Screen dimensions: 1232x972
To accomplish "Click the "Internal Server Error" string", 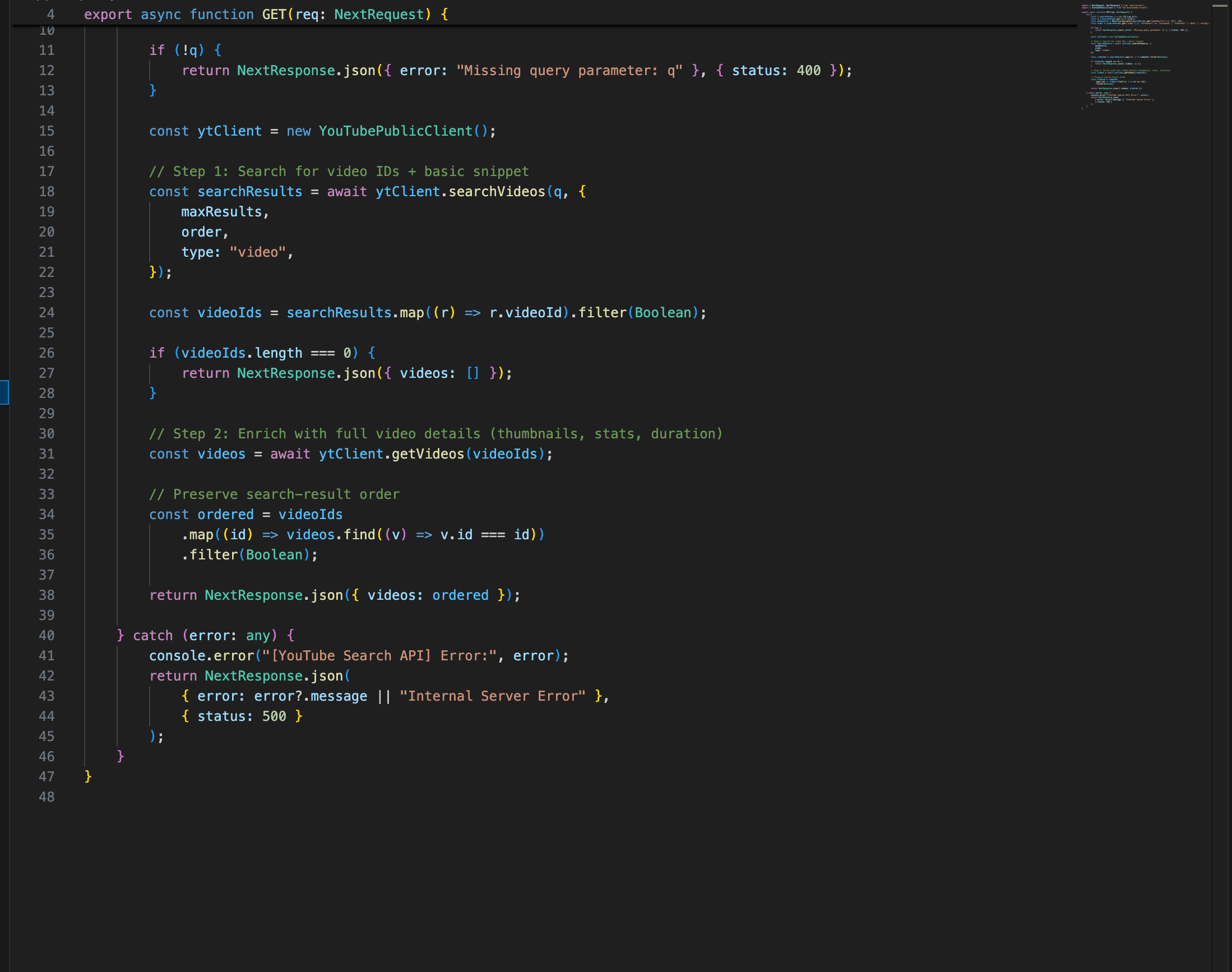I will 492,696.
